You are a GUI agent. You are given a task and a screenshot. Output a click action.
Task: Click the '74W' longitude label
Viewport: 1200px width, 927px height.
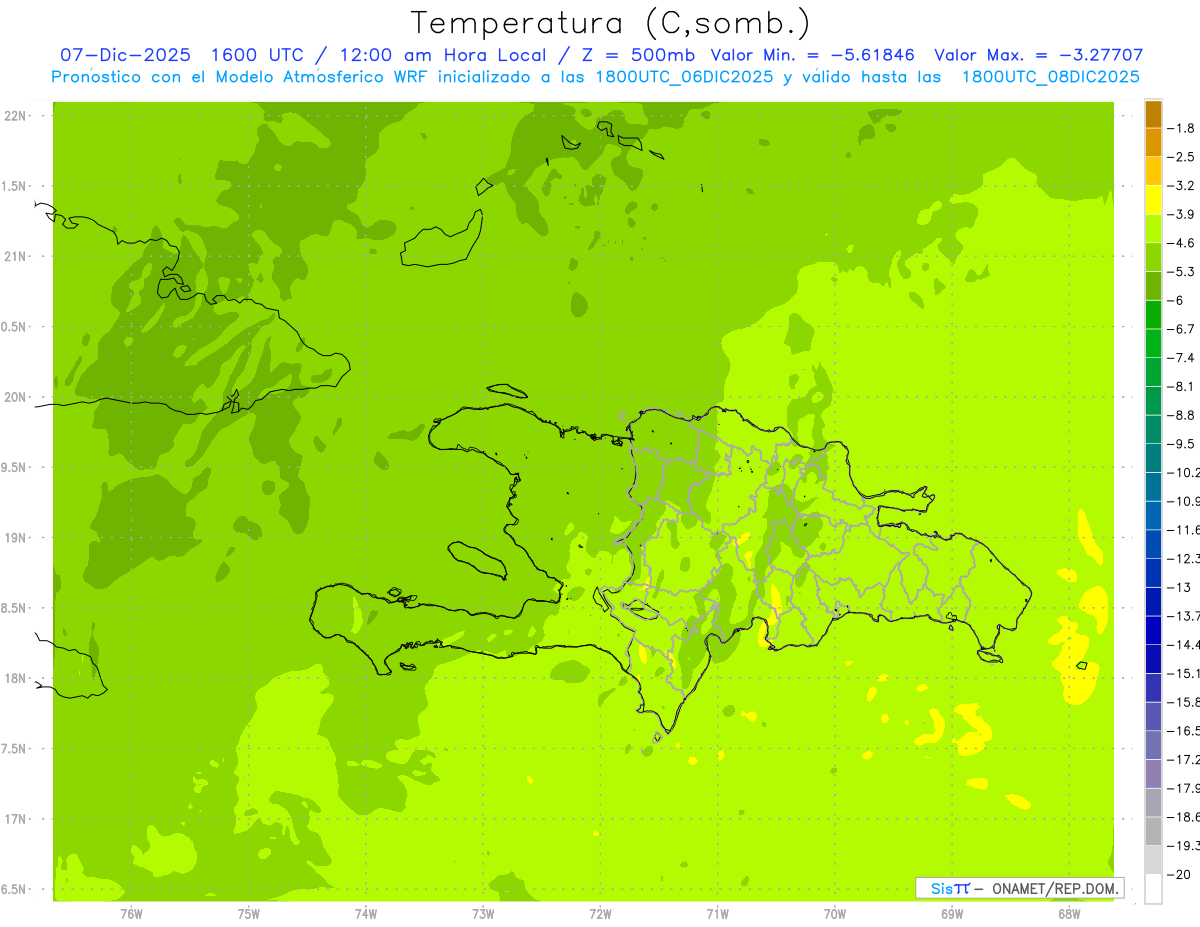(365, 914)
